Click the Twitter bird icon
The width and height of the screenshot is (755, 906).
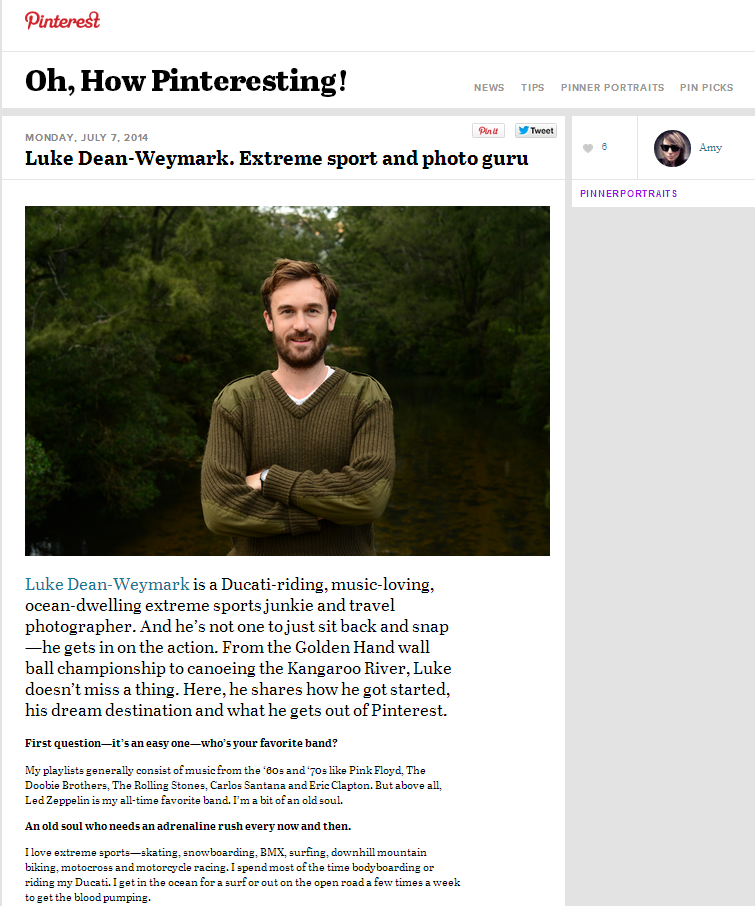point(523,130)
